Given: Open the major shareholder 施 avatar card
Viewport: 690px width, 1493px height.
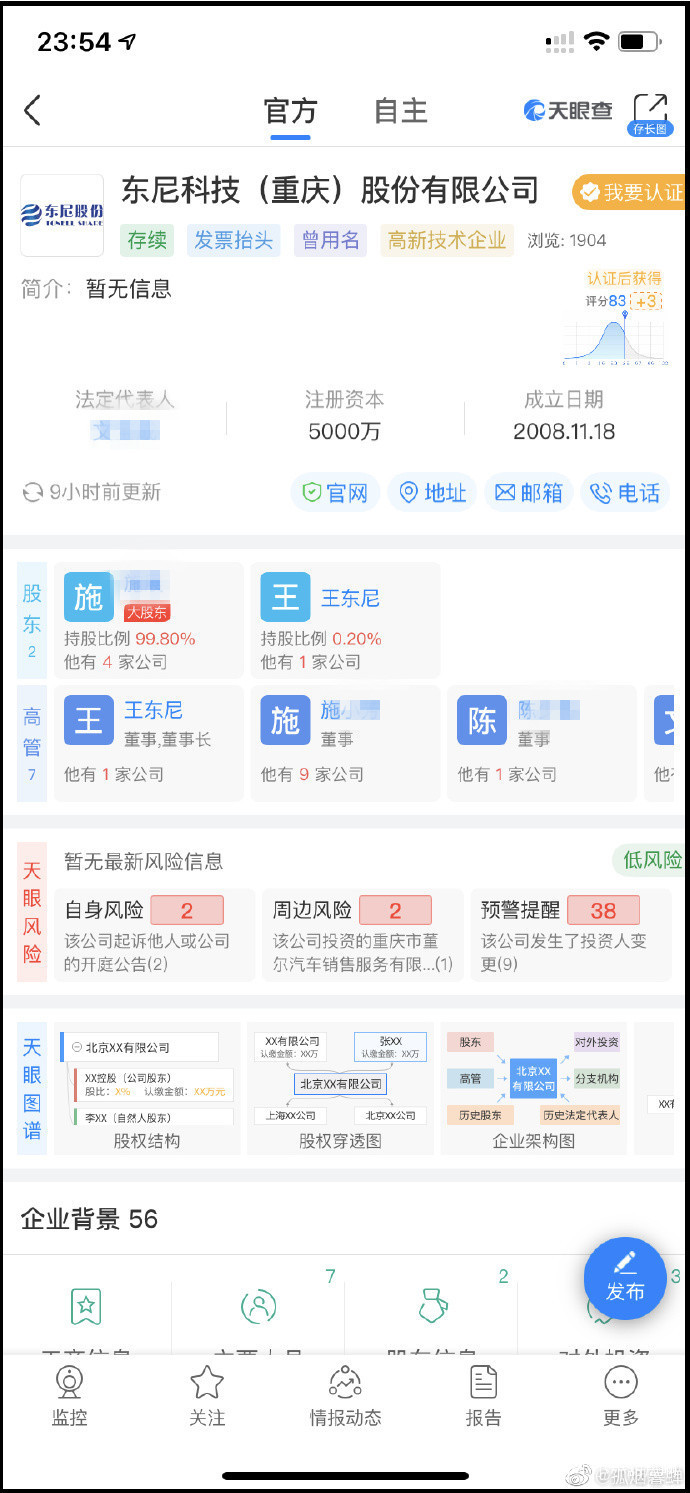Looking at the screenshot, I should (x=148, y=620).
